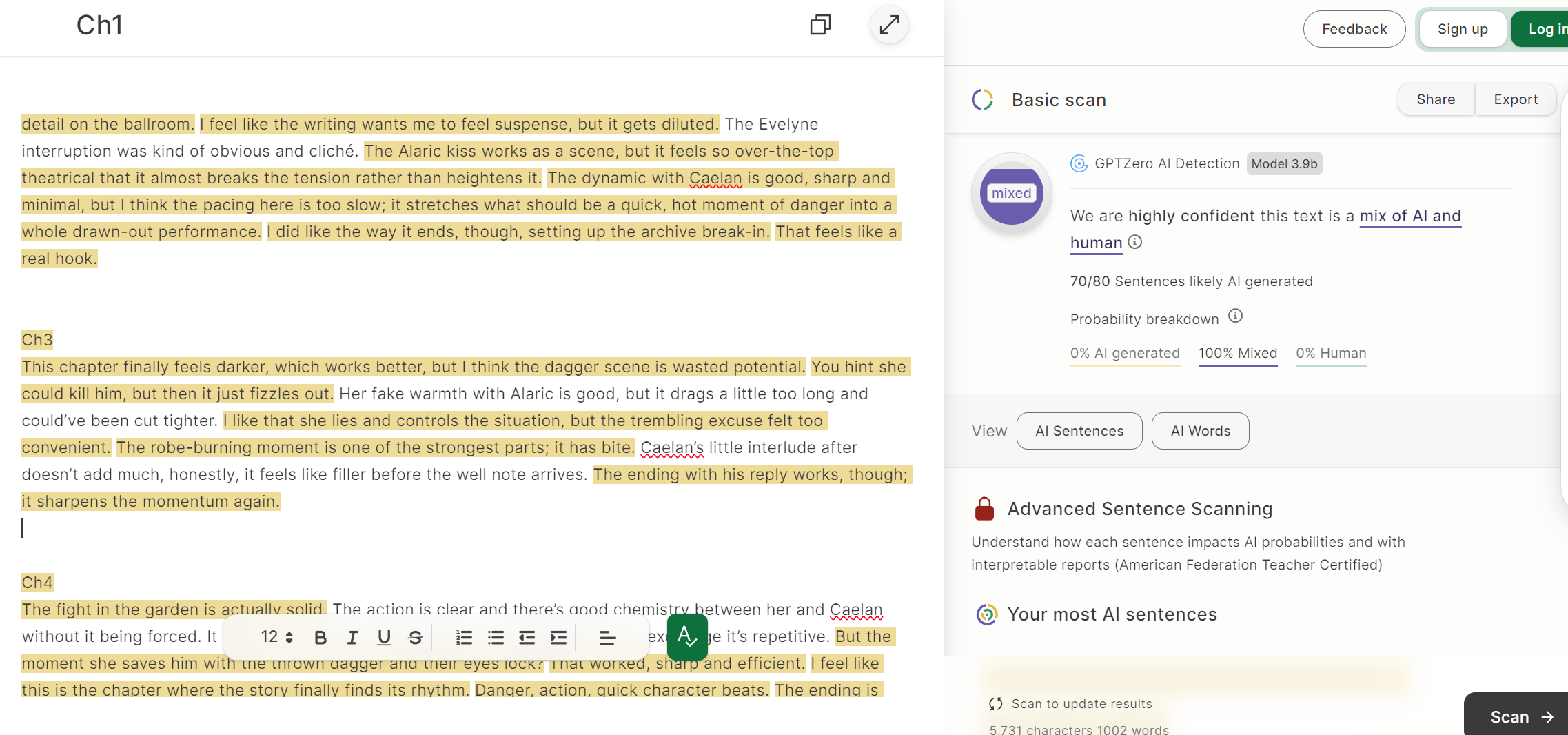
Task: Toggle underline formatting
Action: click(x=384, y=638)
